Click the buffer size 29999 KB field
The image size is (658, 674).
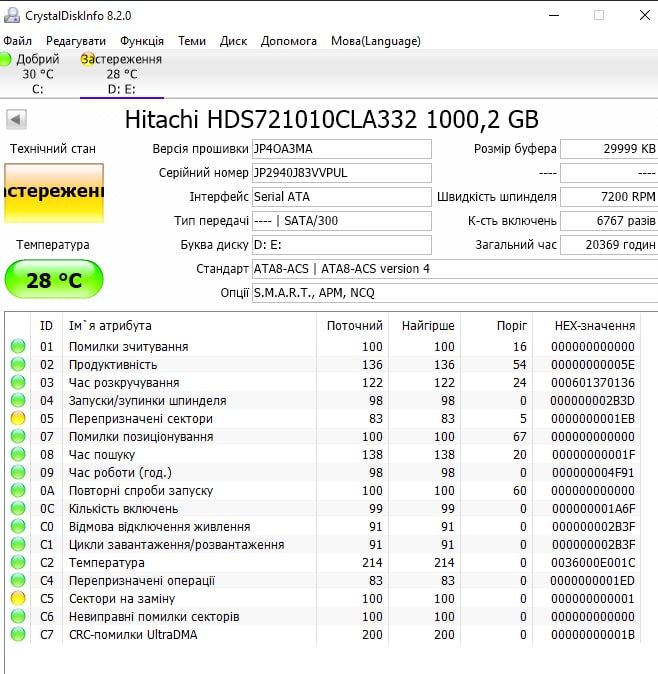(609, 149)
